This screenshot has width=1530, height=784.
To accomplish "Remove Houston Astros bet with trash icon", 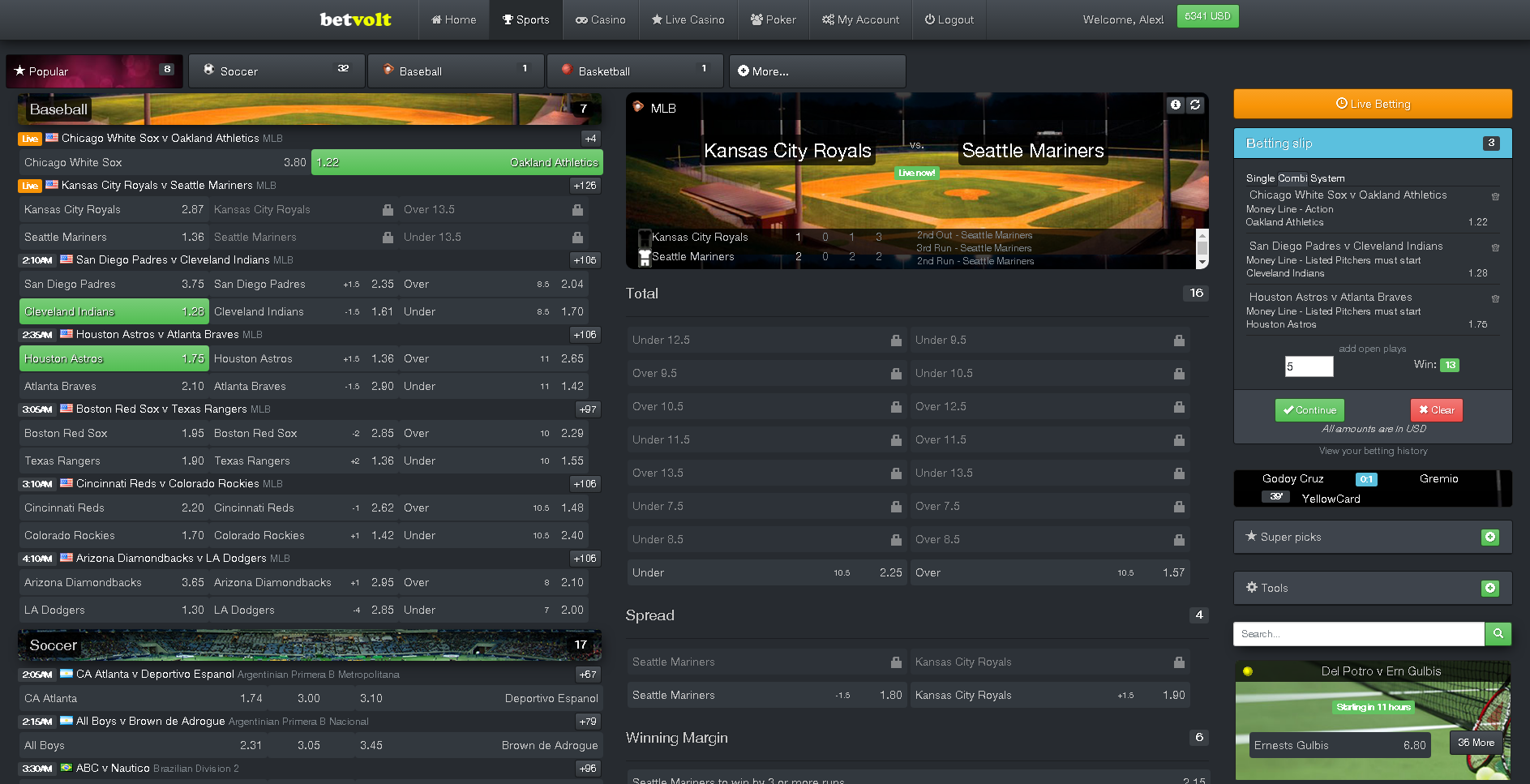I will [1495, 298].
